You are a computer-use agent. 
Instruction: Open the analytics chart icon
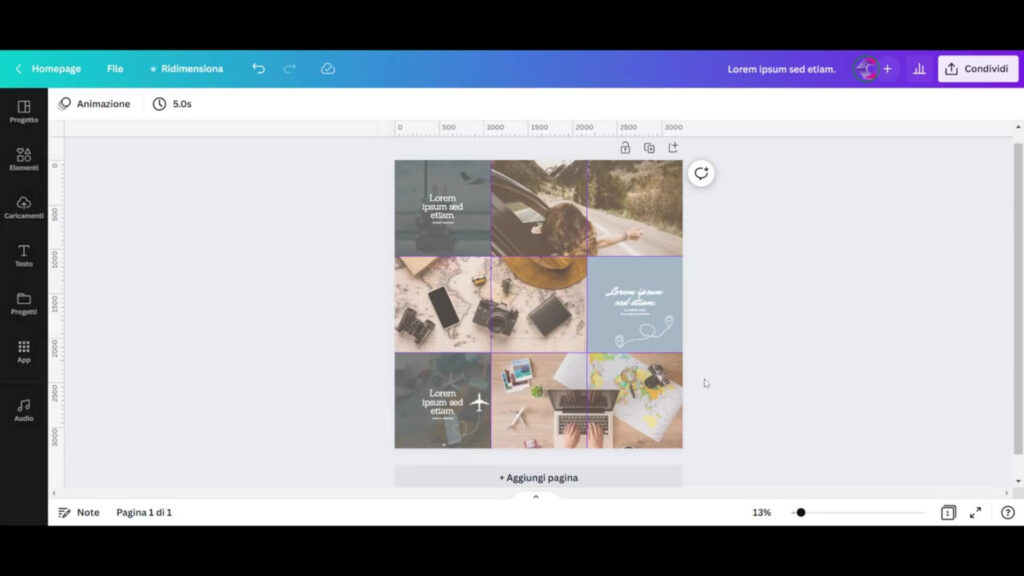(919, 69)
